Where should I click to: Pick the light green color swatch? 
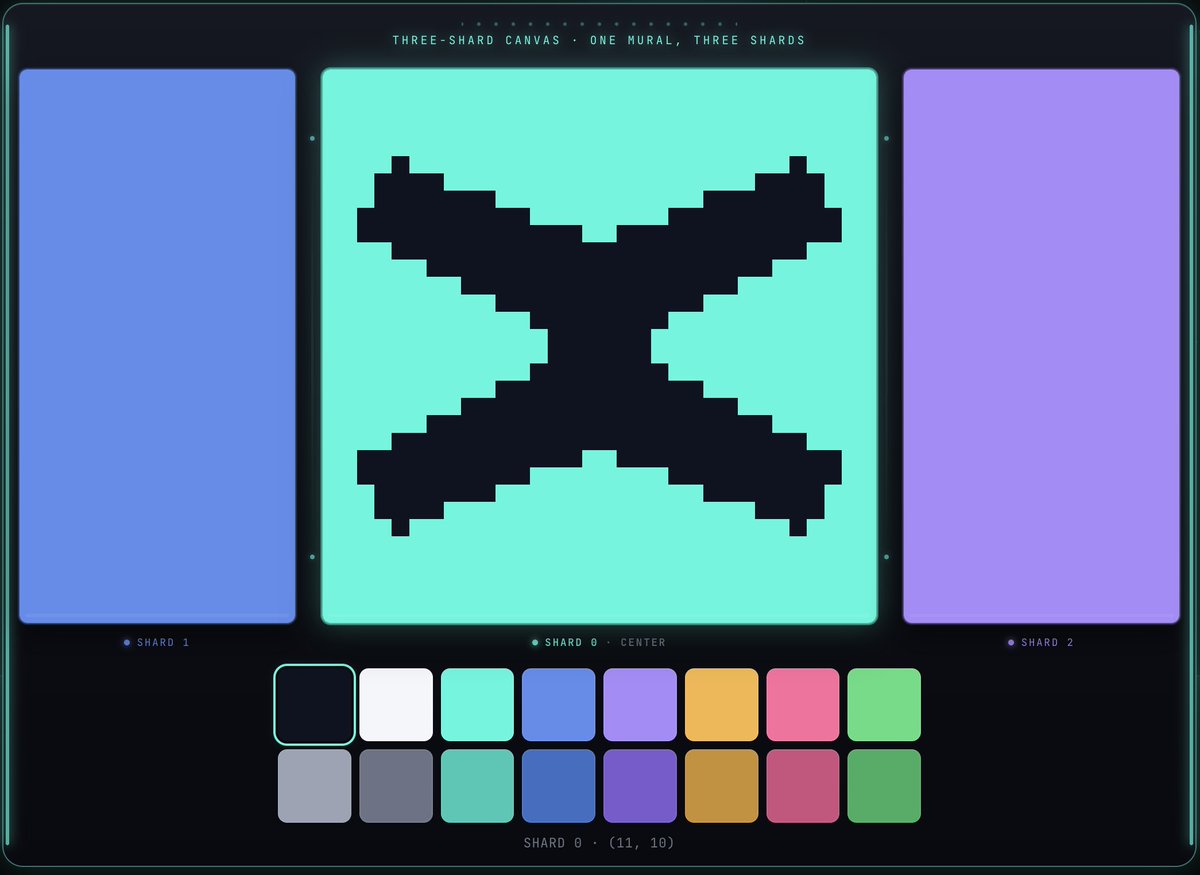click(884, 705)
